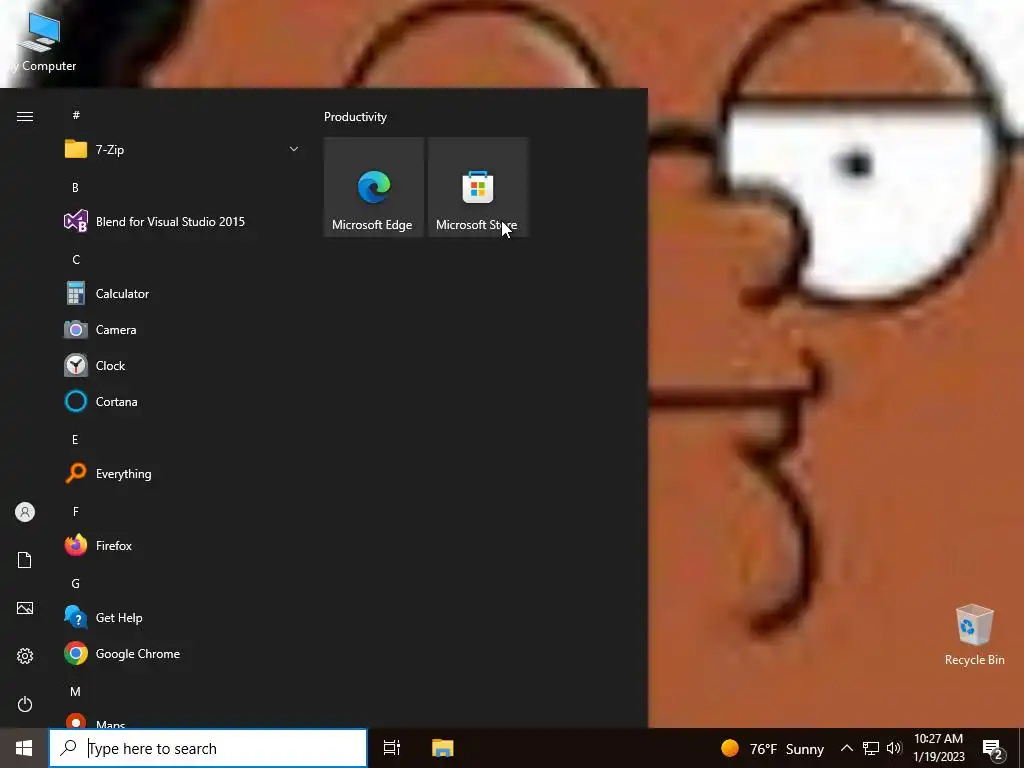This screenshot has width=1024, height=768.
Task: Open the user account icon
Action: pos(25,512)
